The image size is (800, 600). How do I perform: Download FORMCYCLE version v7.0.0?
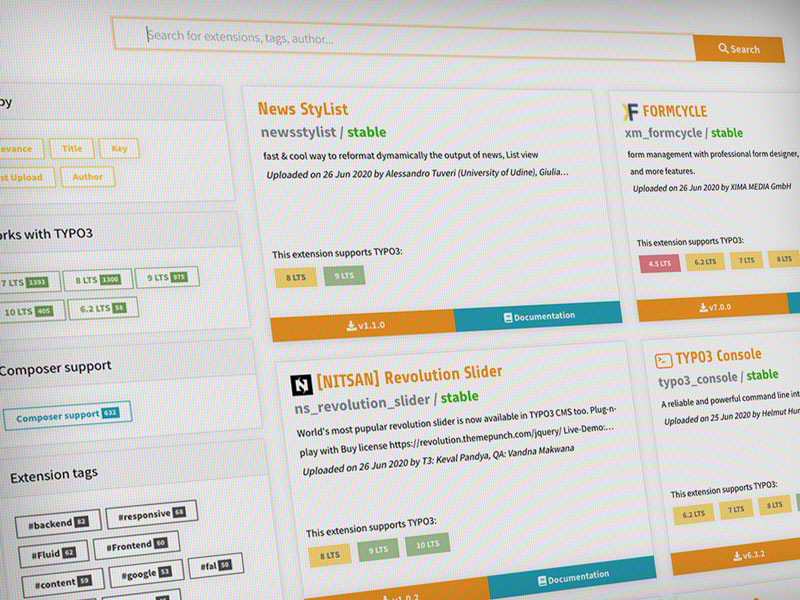[x=713, y=307]
